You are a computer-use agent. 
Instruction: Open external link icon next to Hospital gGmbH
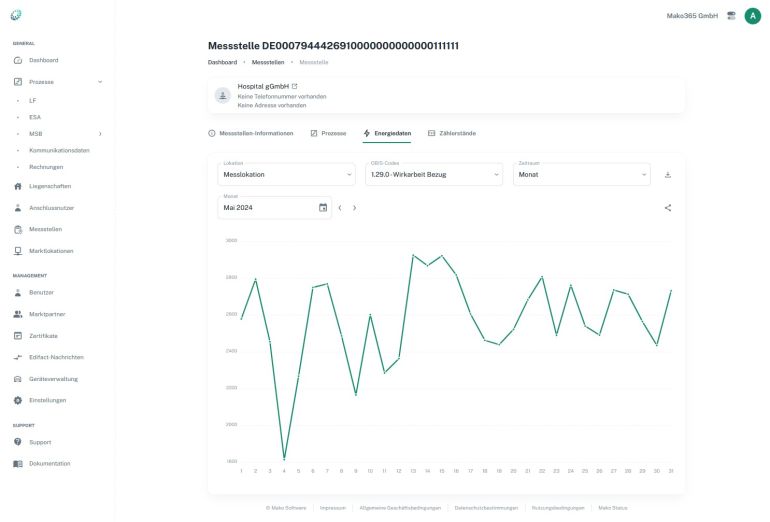click(x=294, y=87)
